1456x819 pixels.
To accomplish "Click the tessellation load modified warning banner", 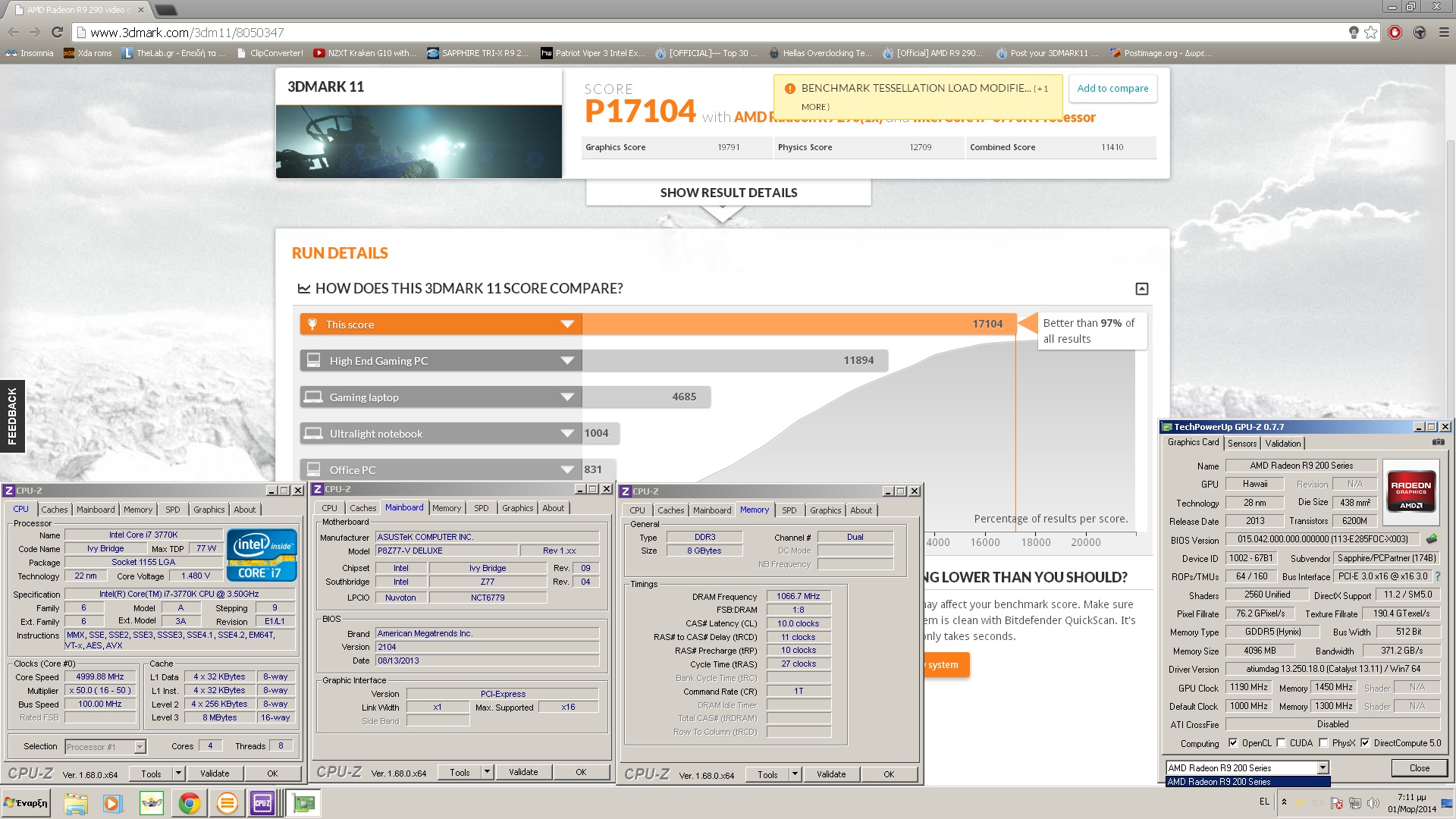I will point(918,96).
